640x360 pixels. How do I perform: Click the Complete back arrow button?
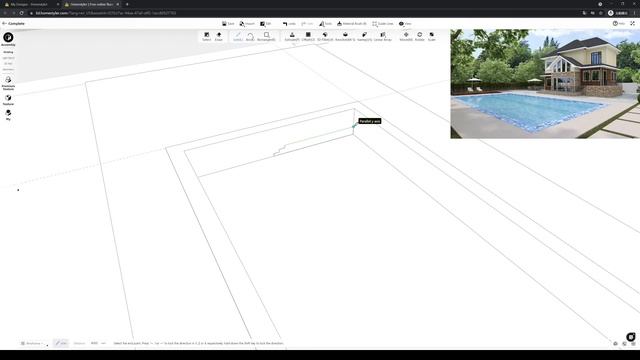(x=13, y=24)
